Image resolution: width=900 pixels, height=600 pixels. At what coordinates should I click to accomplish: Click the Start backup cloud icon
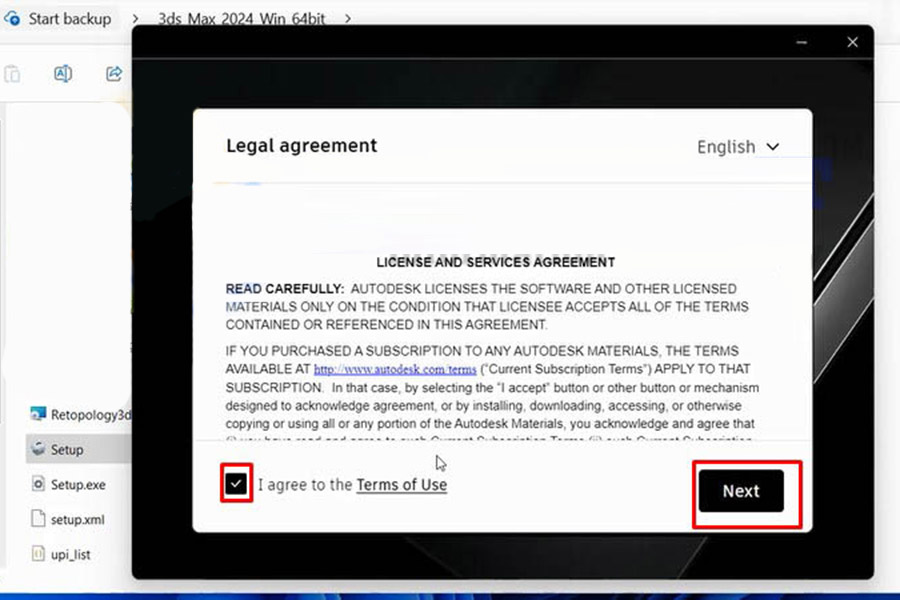(13, 18)
